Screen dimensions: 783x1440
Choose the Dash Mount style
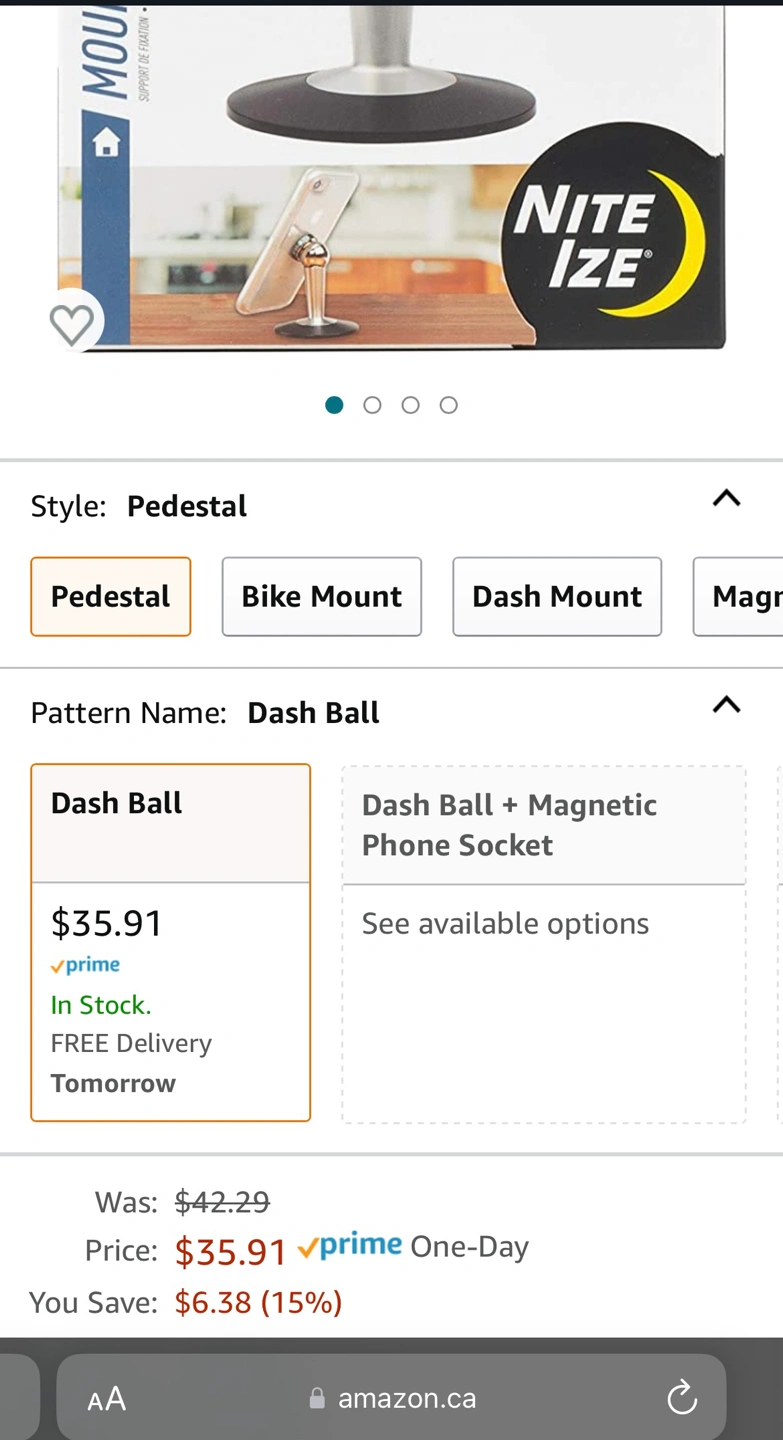point(557,596)
